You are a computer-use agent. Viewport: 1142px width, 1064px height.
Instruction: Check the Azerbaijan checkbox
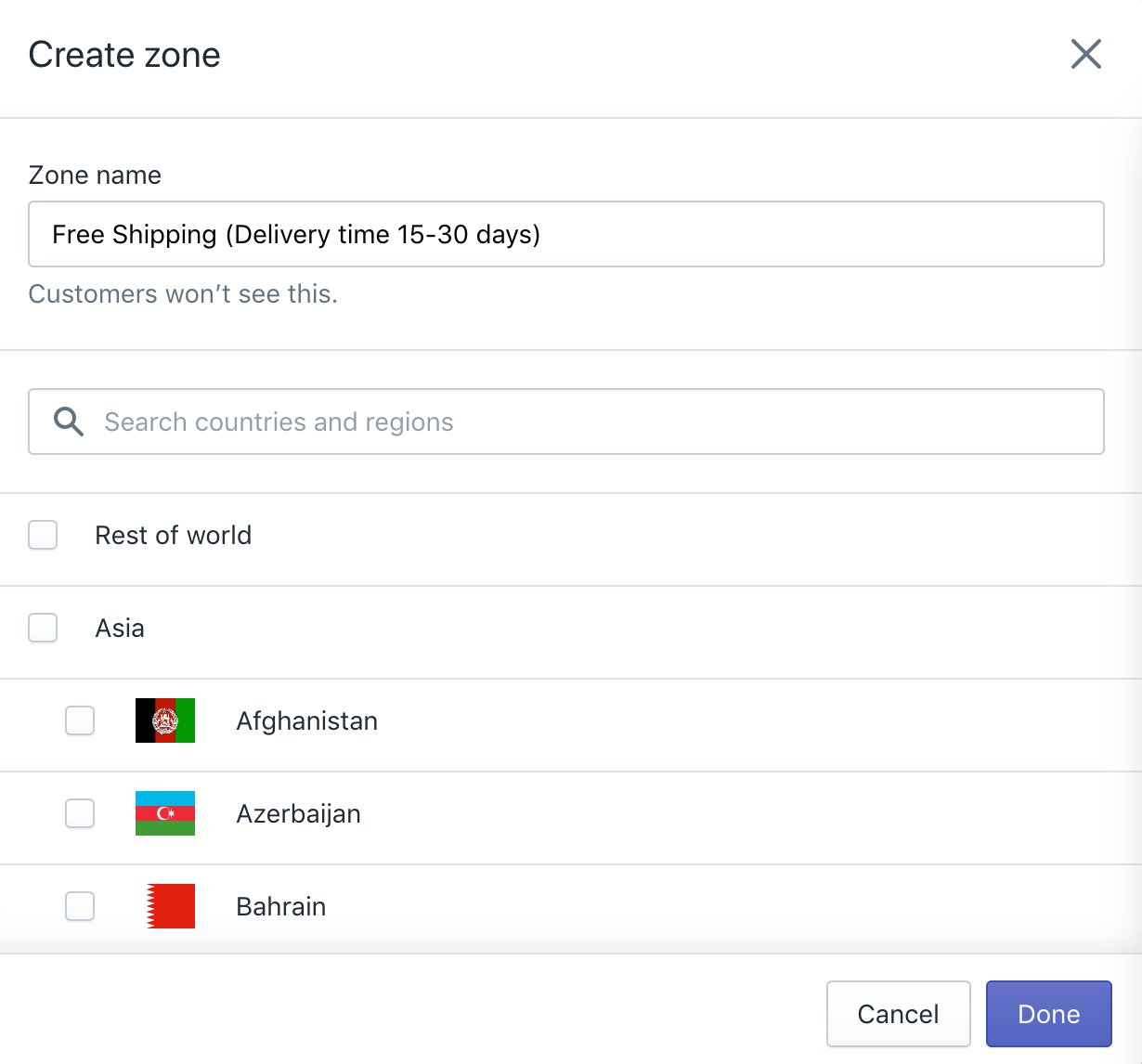[80, 813]
